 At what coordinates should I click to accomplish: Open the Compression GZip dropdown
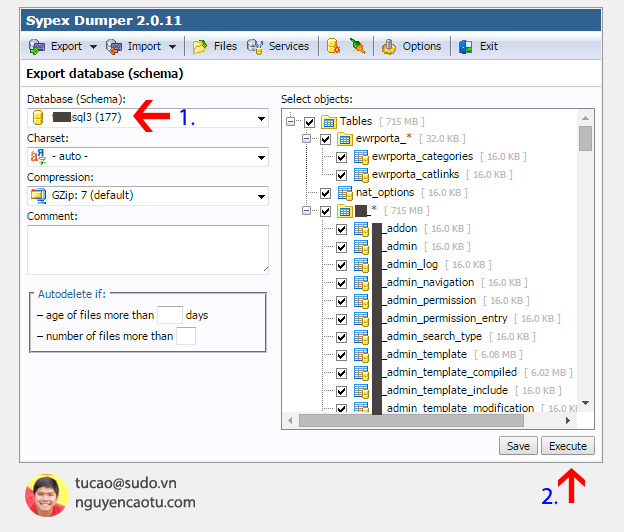pyautogui.click(x=148, y=196)
